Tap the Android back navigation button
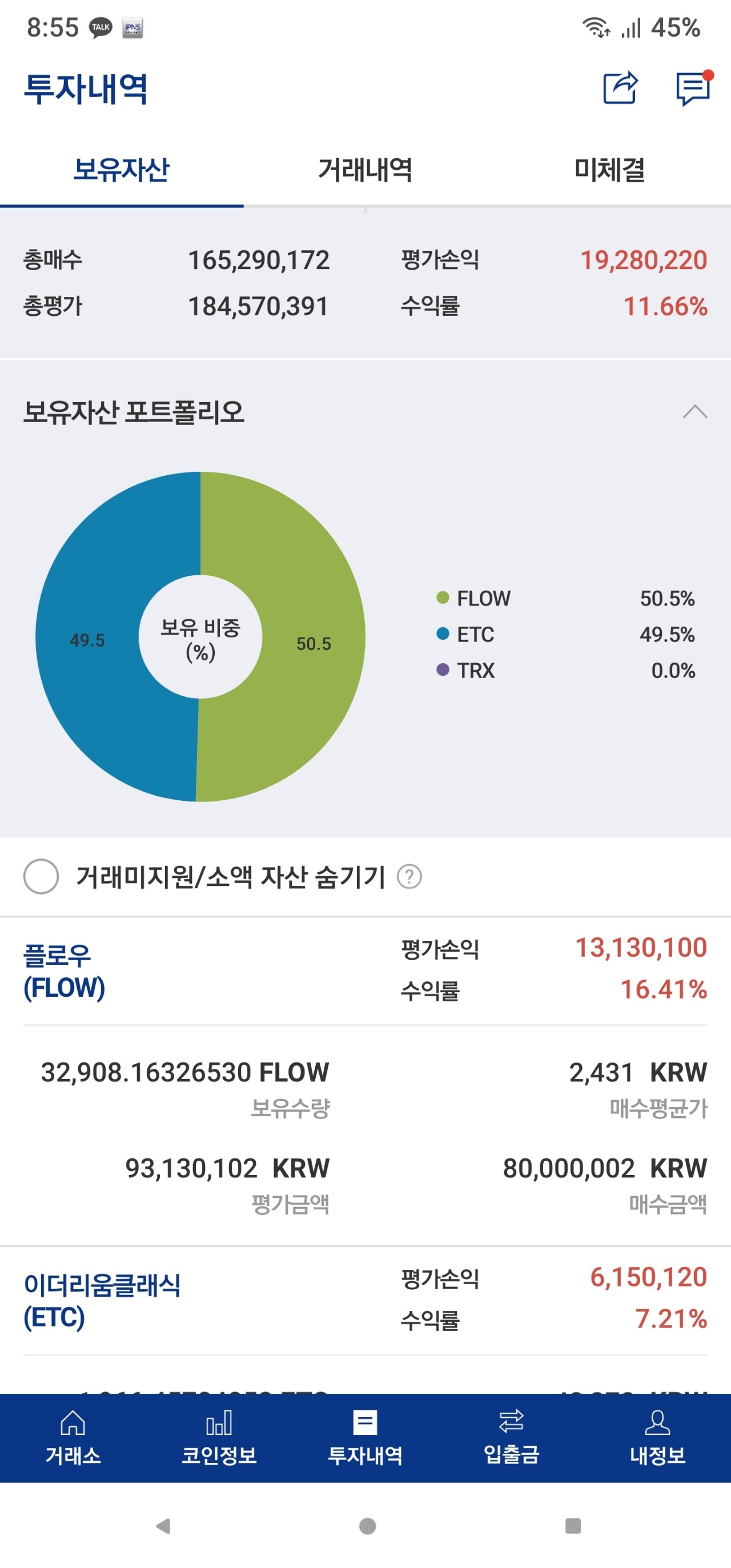 coord(163,1526)
